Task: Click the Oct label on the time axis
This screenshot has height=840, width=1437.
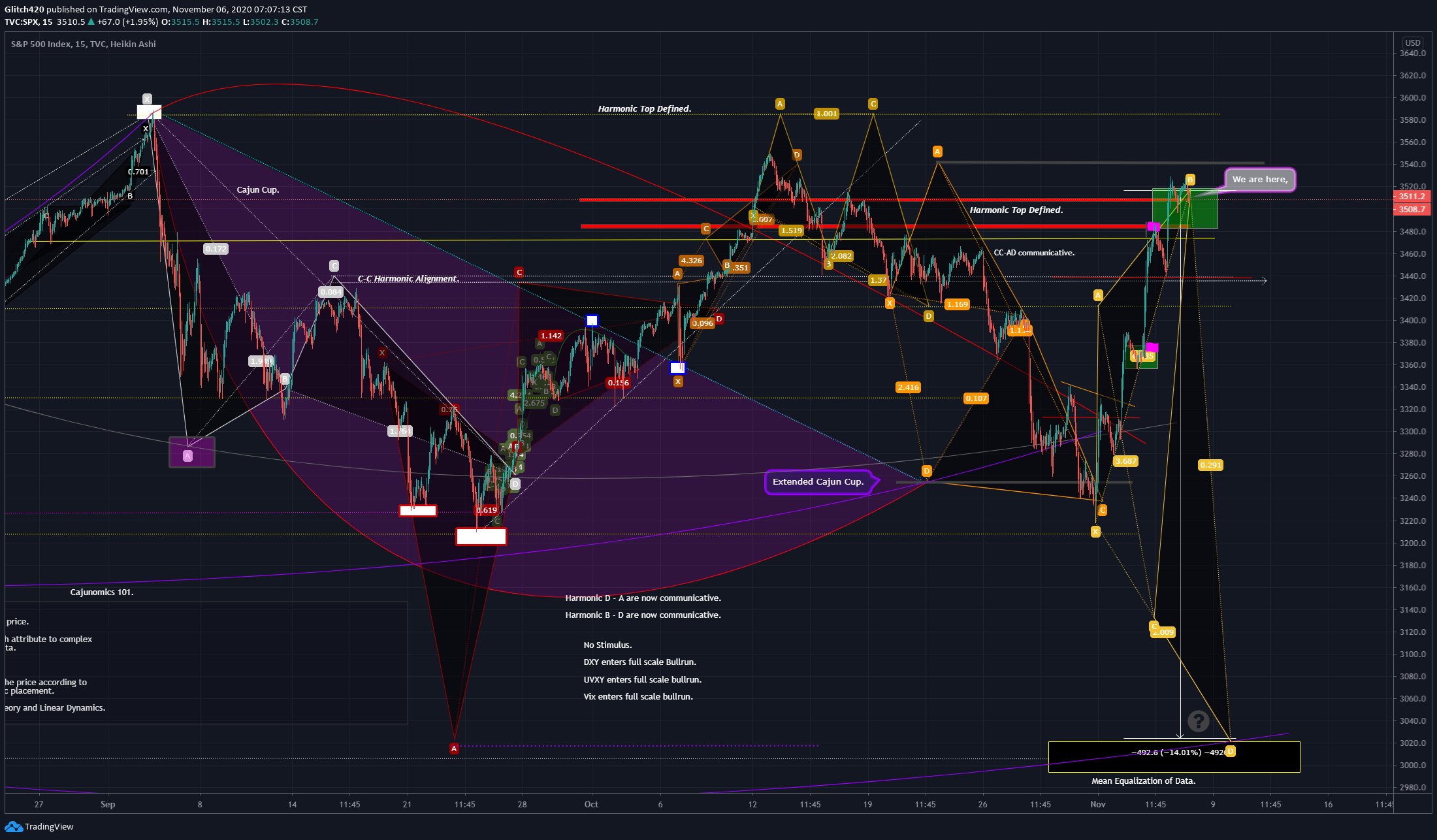Action: pos(591,804)
